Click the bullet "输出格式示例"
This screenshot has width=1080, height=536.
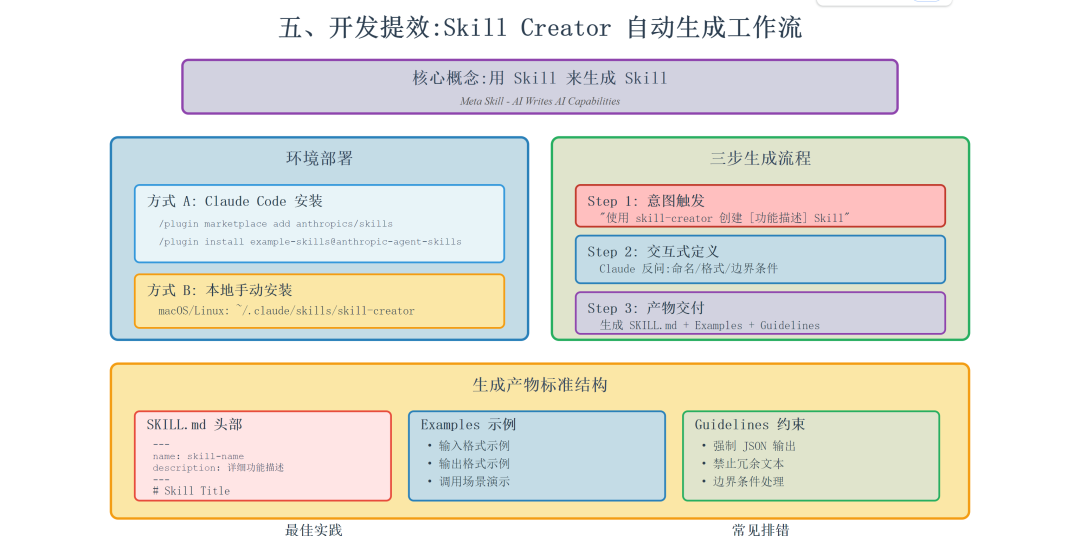[x=475, y=464]
